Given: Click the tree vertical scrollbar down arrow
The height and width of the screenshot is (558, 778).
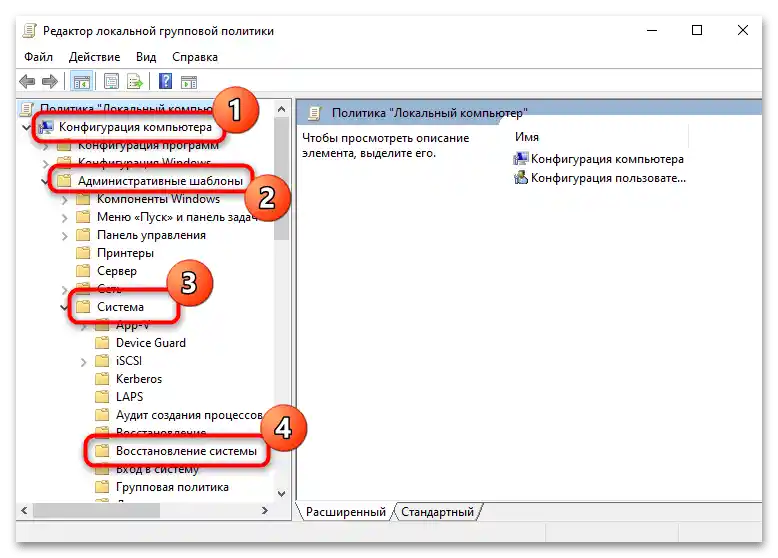Looking at the screenshot, I should (x=281, y=494).
